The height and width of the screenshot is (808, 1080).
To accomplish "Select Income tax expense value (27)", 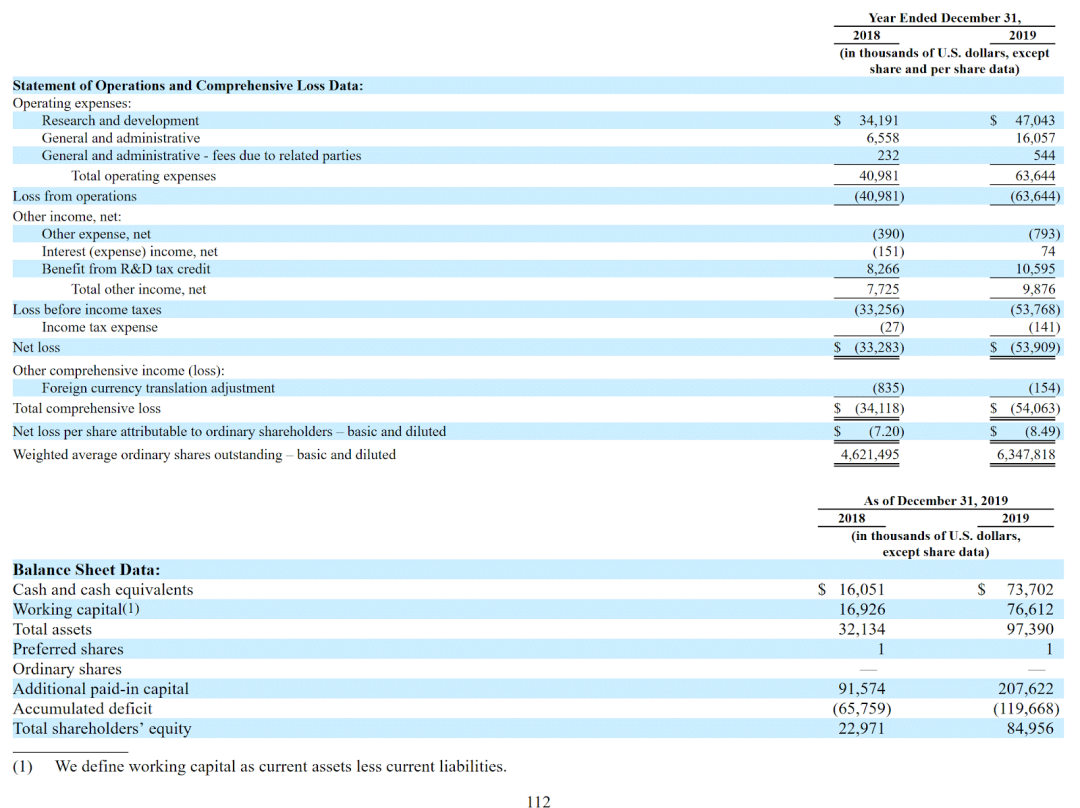I will click(x=891, y=327).
